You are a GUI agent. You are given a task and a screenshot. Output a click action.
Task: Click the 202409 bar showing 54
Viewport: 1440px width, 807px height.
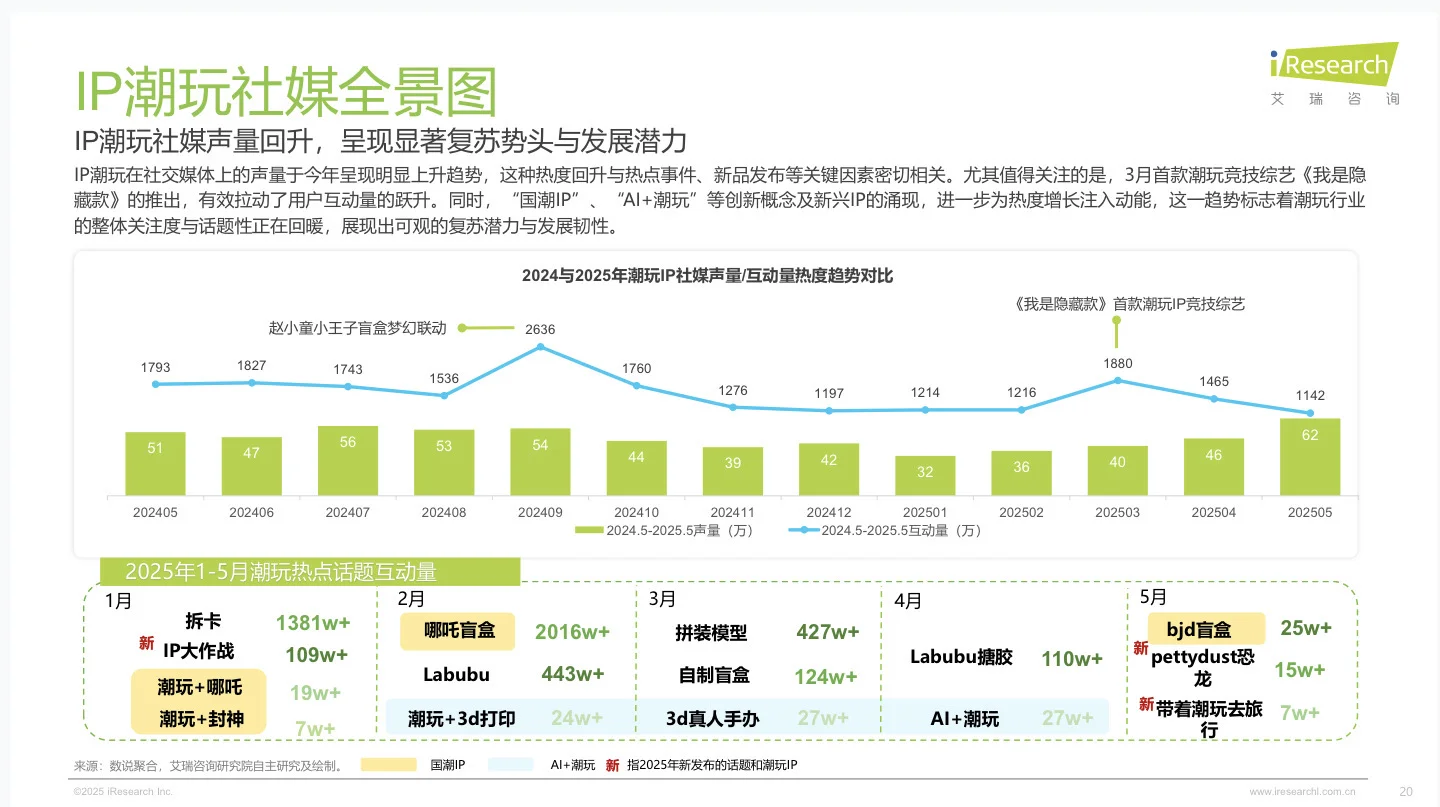tap(540, 462)
